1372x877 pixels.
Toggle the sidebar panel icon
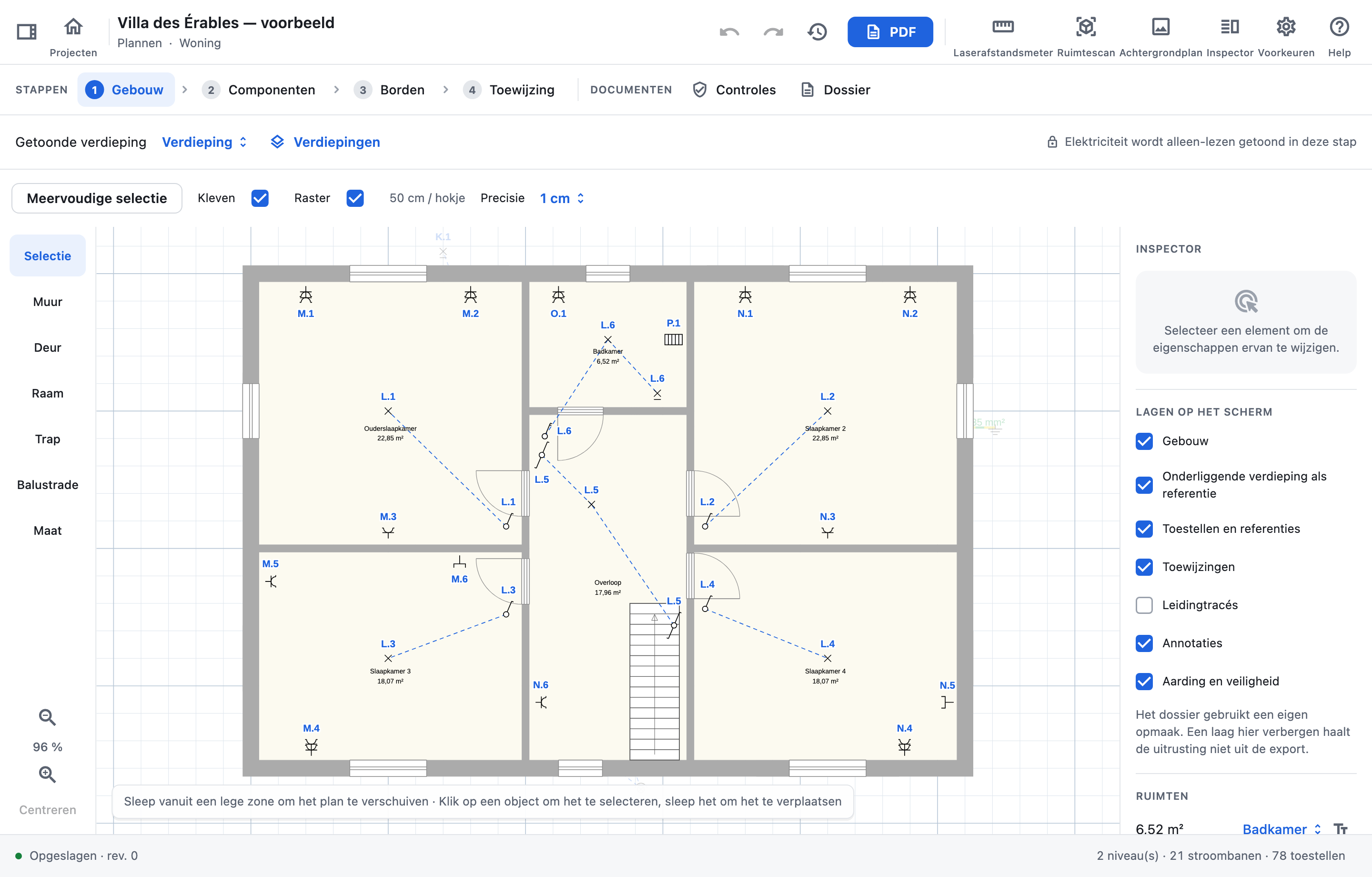pyautogui.click(x=27, y=31)
